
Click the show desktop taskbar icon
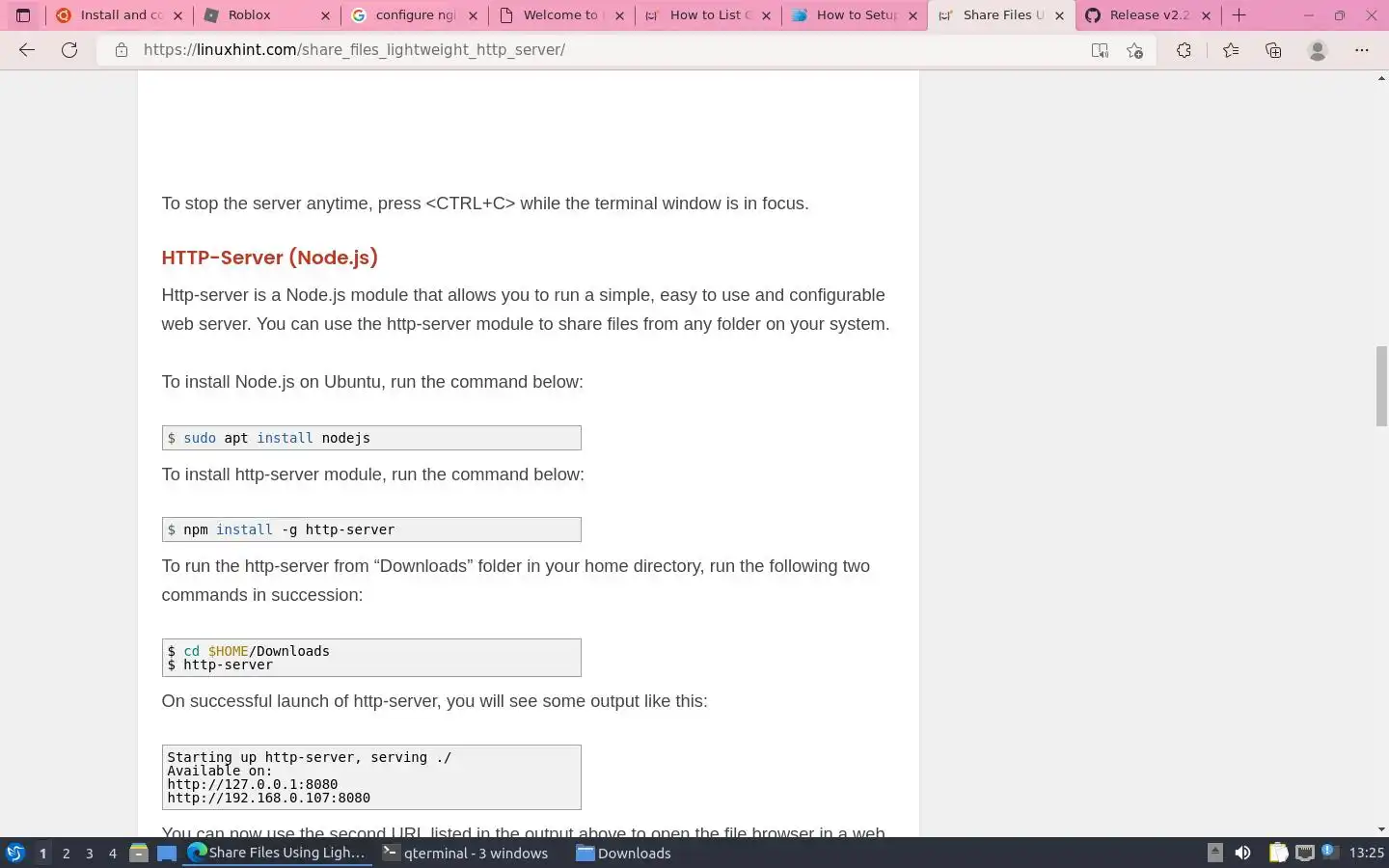(167, 853)
